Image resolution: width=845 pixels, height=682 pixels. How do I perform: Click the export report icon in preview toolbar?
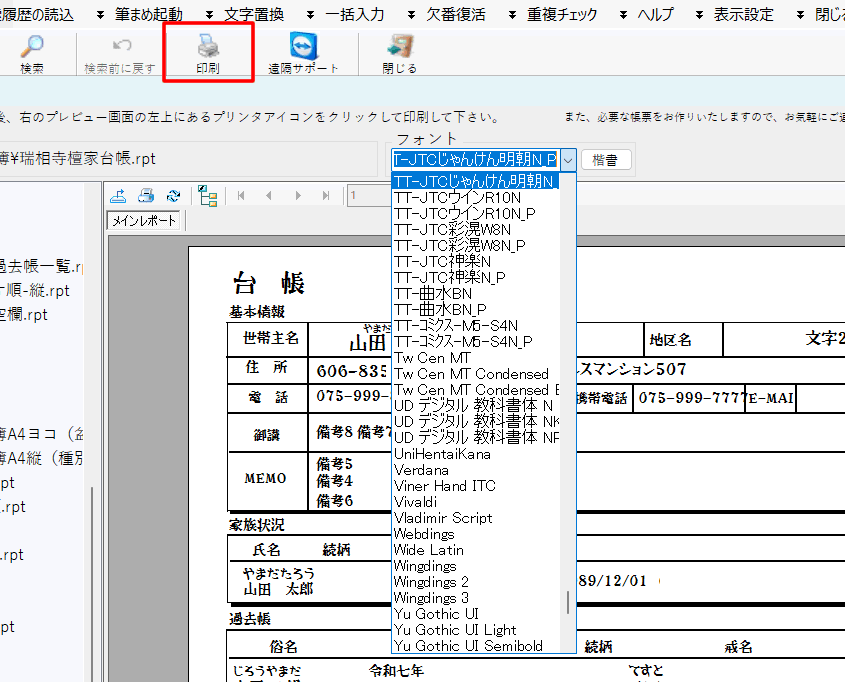click(119, 195)
